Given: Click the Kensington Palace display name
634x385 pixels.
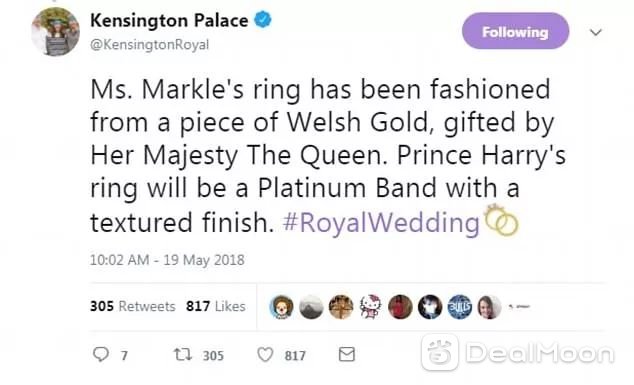Looking at the screenshot, I should coord(169,20).
